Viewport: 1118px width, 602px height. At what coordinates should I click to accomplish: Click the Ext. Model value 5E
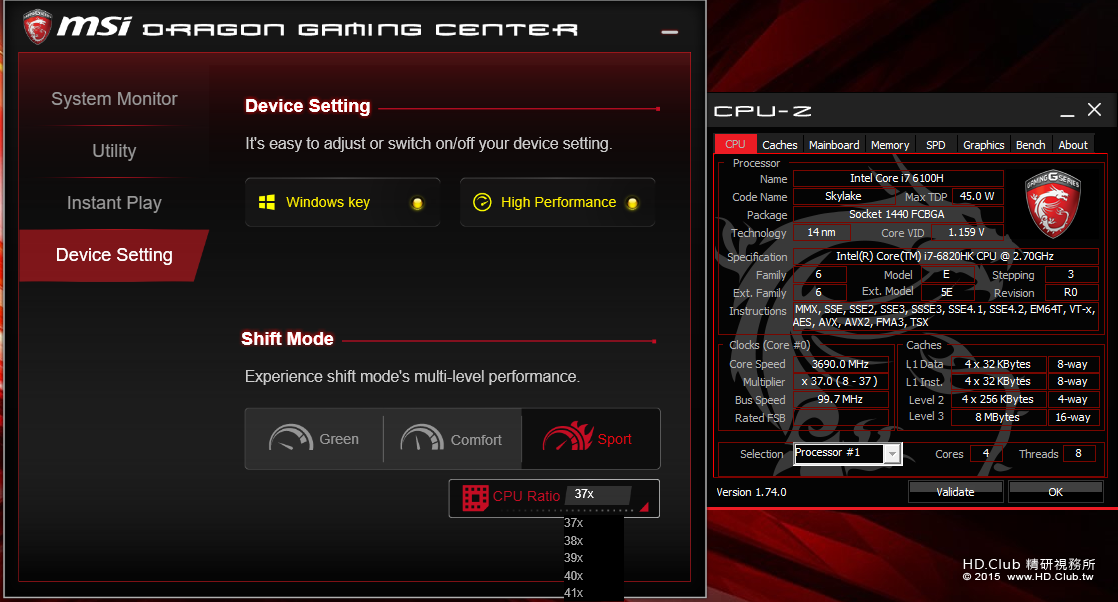point(947,292)
